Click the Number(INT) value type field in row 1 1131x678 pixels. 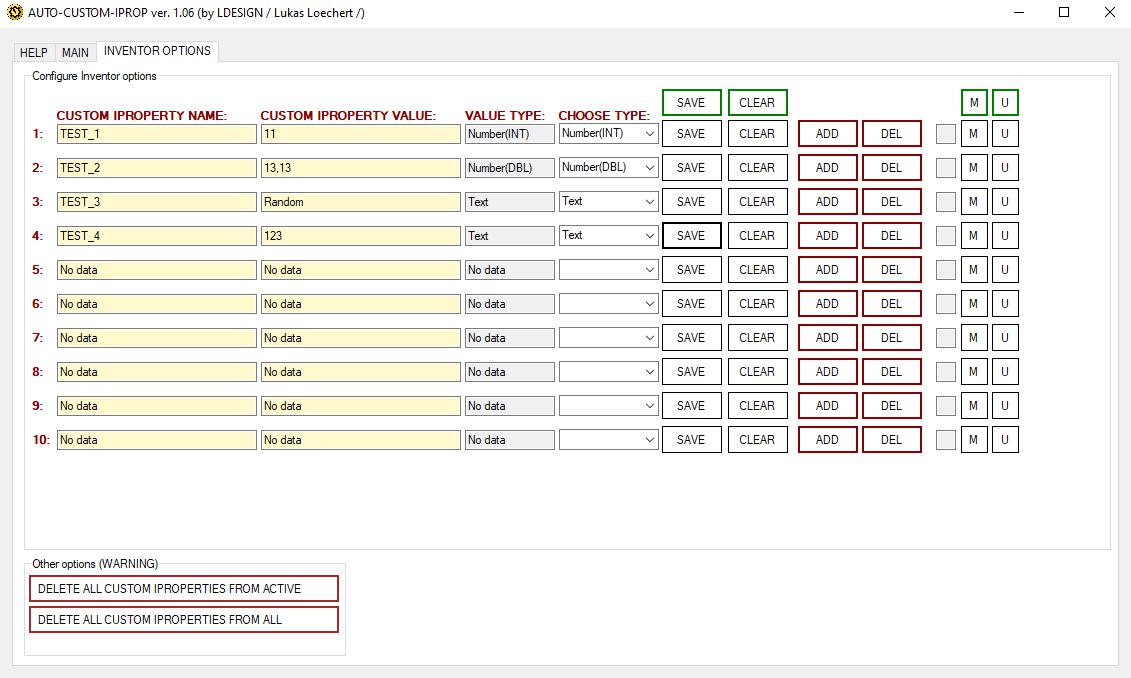click(510, 134)
